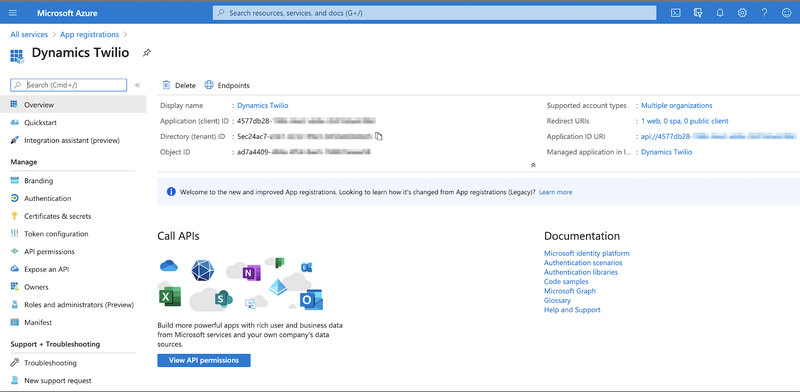800x392 pixels.
Task: Open the Redirect URIs 1 web link
Action: coord(685,121)
